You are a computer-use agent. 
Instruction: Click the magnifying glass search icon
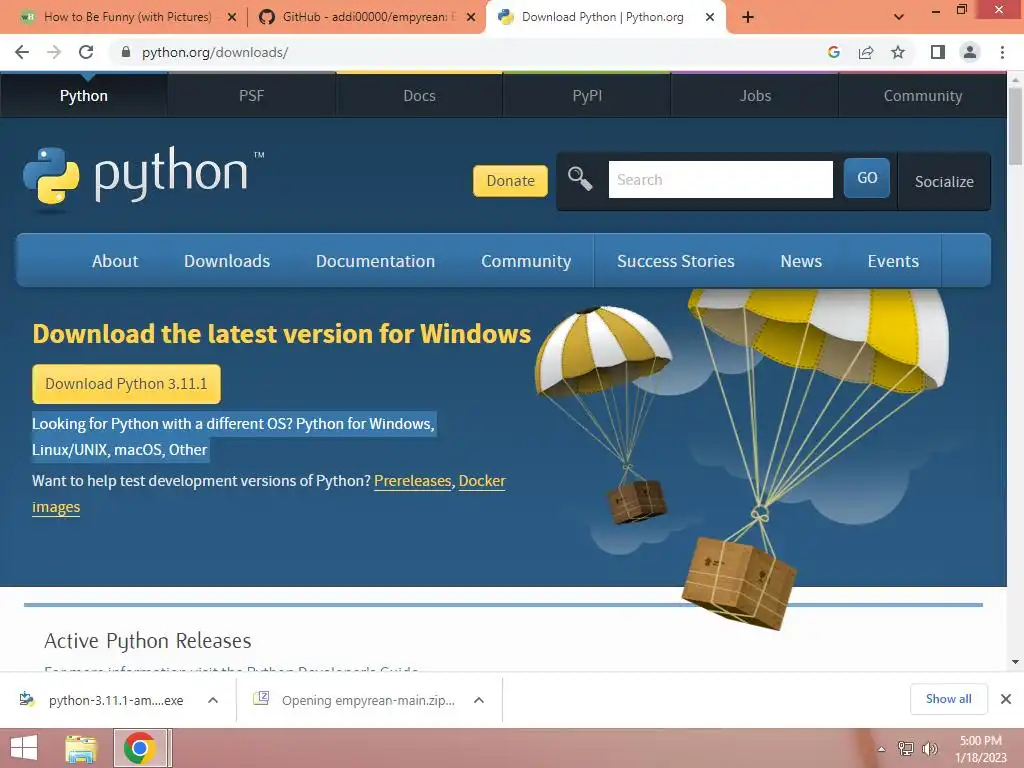point(579,178)
